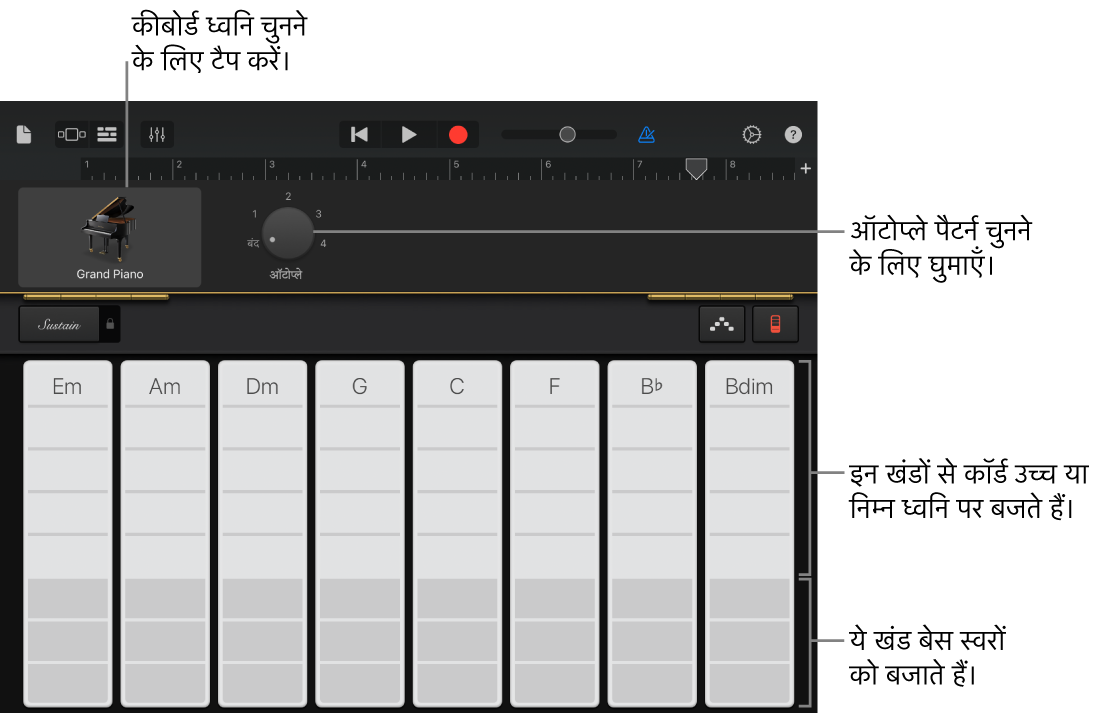Set Autoplay to position 1

(x=254, y=214)
